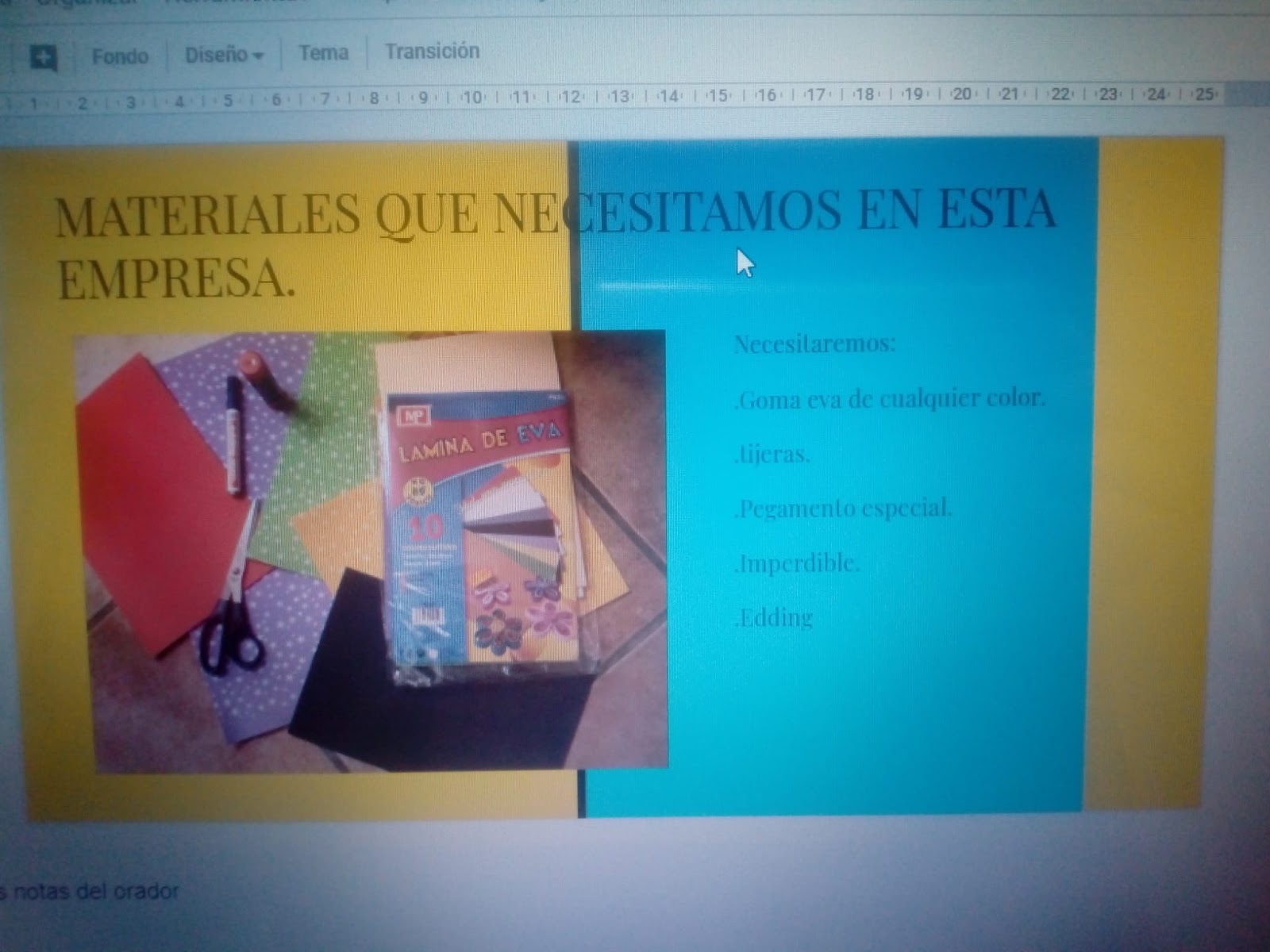Expand the Diseño dropdown
This screenshot has width=1270, height=952.
[224, 55]
